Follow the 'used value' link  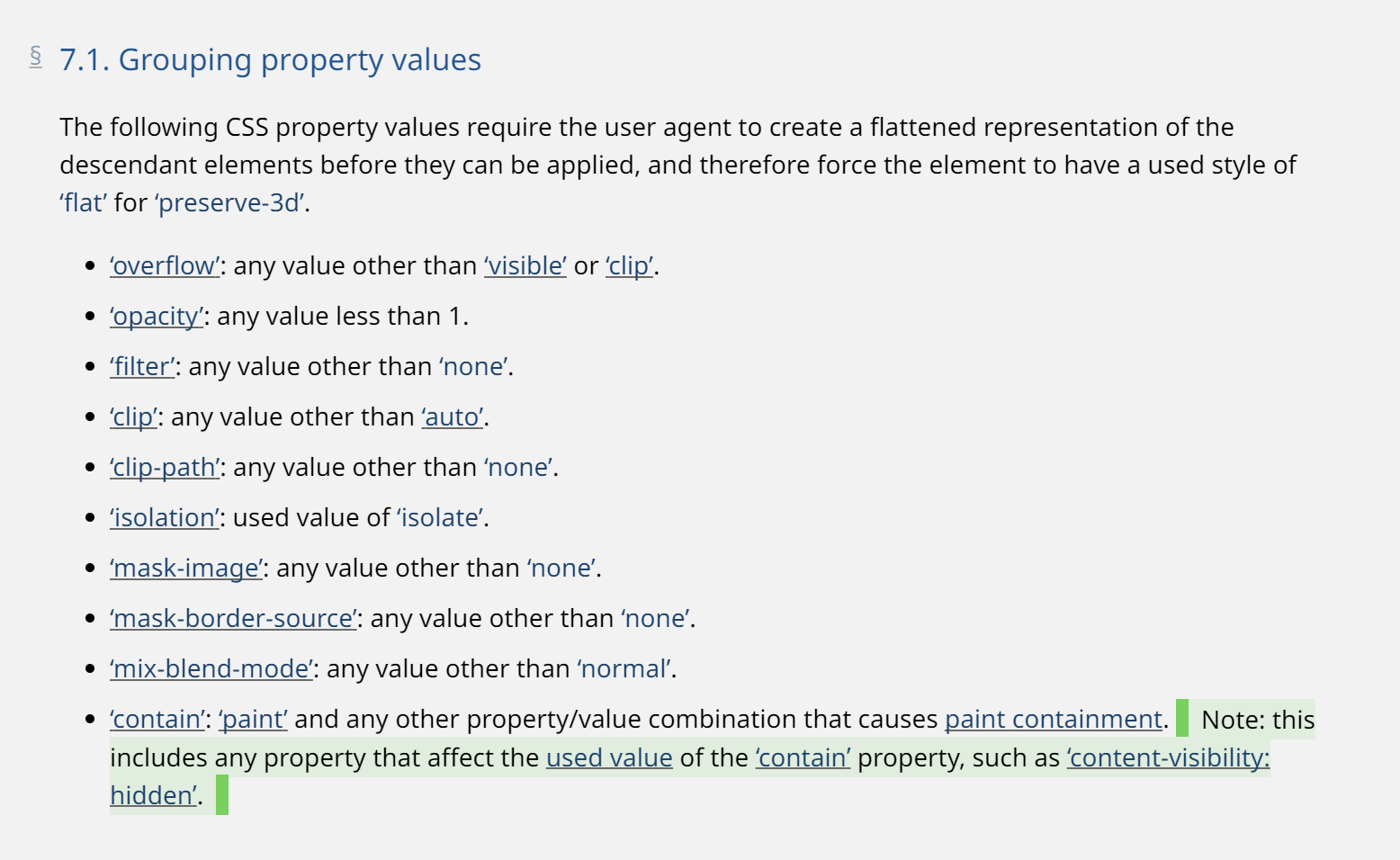point(609,758)
